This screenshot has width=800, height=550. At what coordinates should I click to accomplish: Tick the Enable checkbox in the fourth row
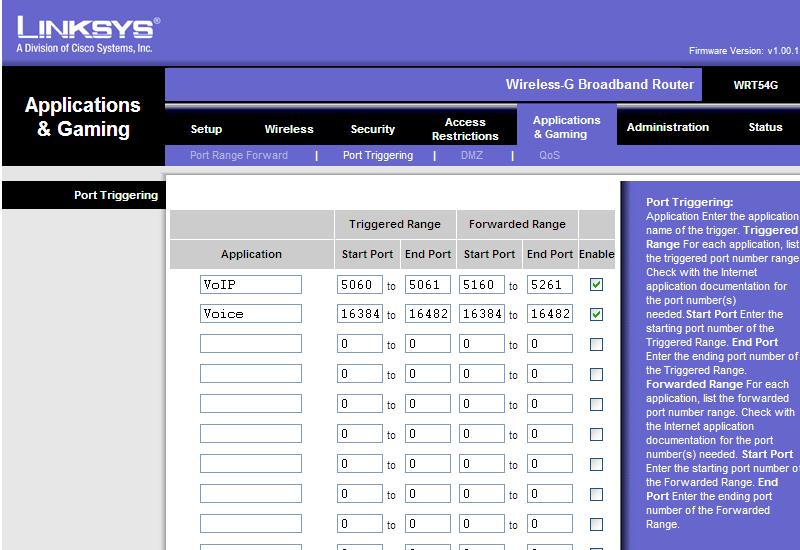(596, 374)
